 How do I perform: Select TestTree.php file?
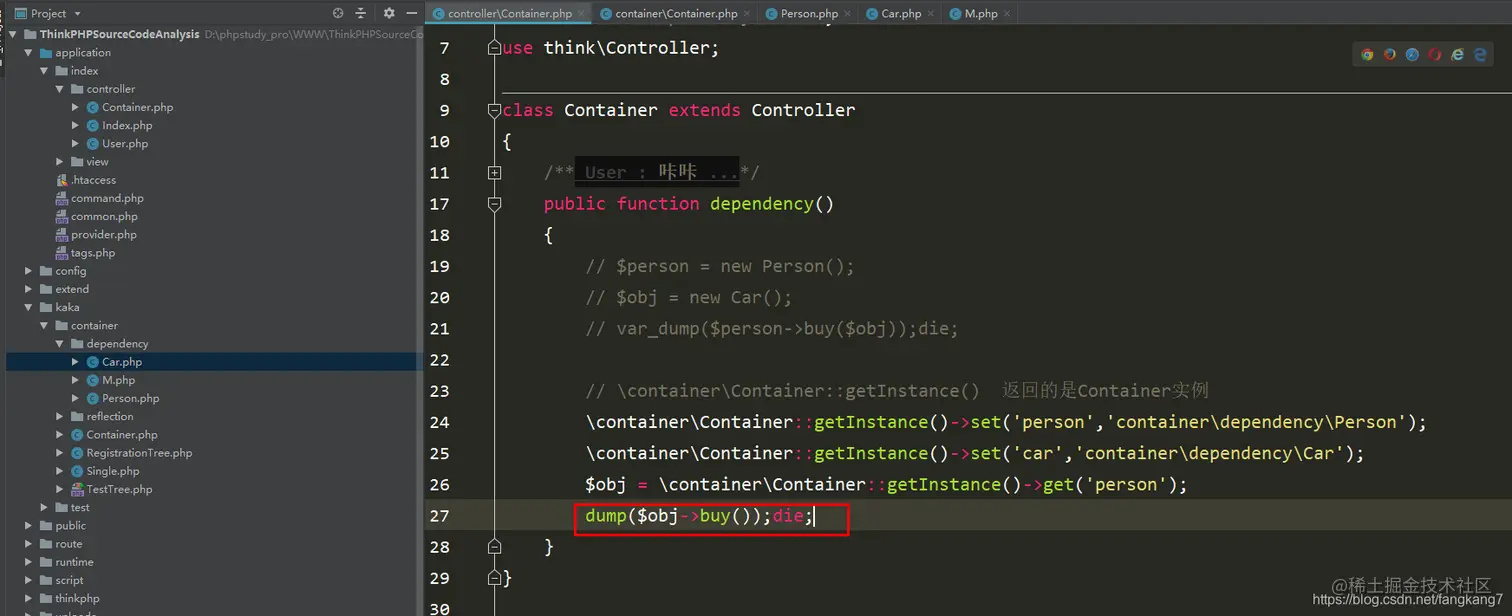tap(119, 489)
